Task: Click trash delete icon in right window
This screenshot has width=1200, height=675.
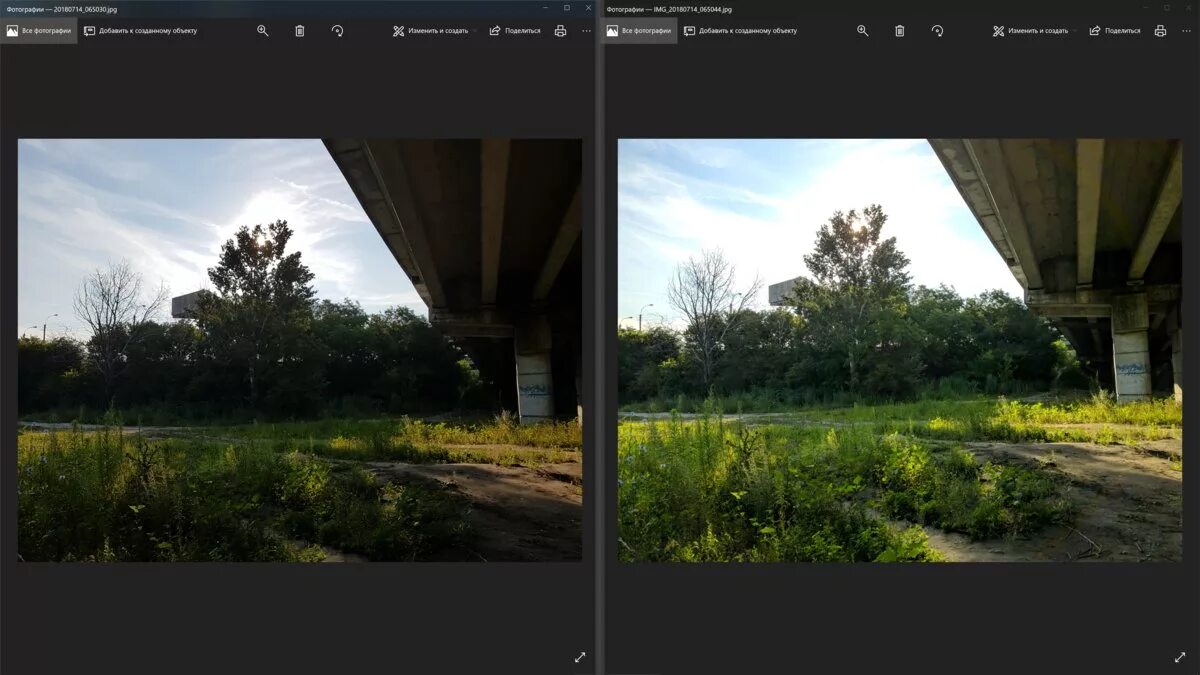Action: coord(900,31)
